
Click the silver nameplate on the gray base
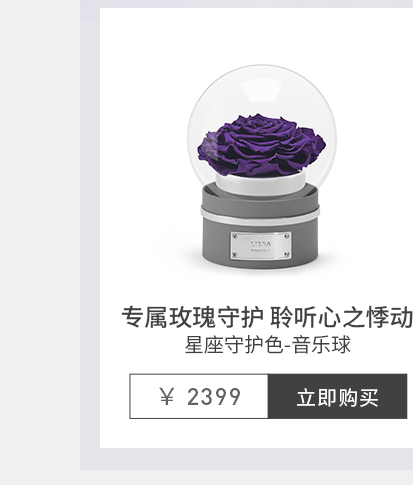pos(261,245)
